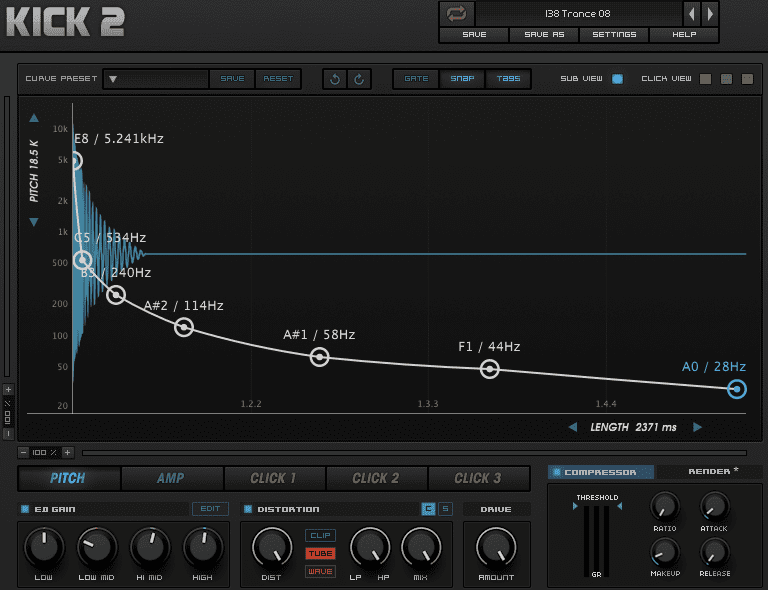The width and height of the screenshot is (768, 590).
Task: Decrease pitch range with down arrow
Action: pyautogui.click(x=34, y=222)
